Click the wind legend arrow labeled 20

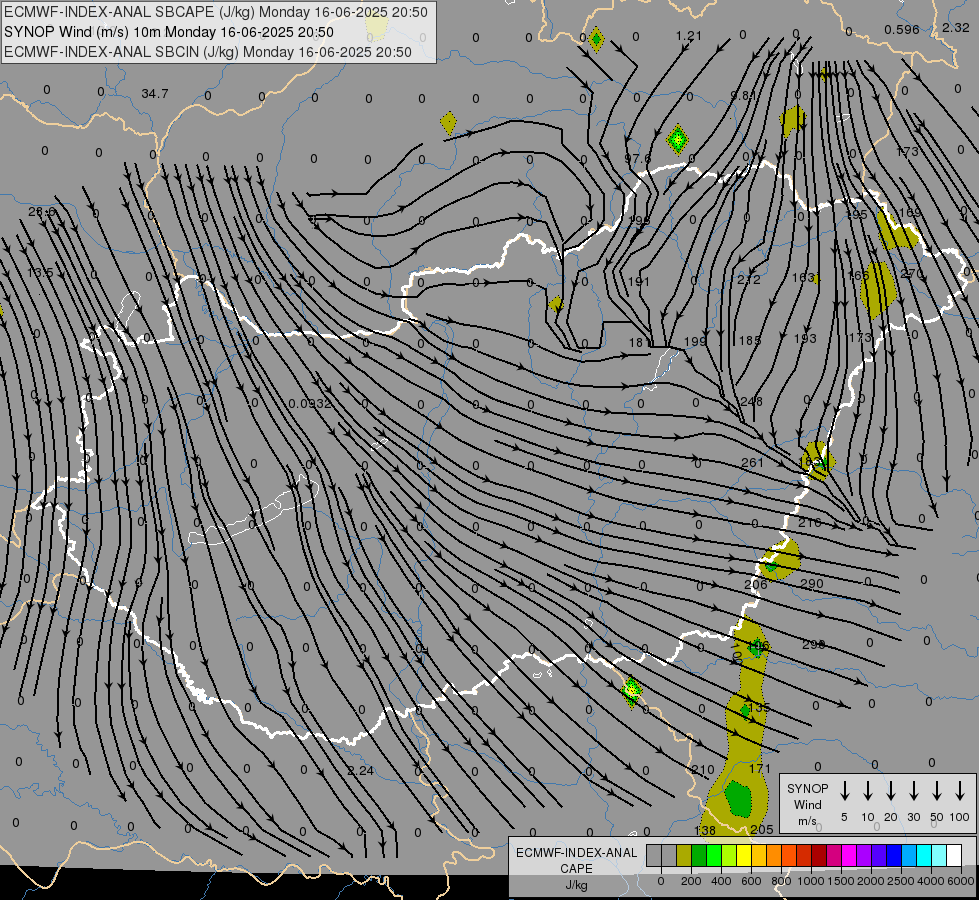pos(890,791)
